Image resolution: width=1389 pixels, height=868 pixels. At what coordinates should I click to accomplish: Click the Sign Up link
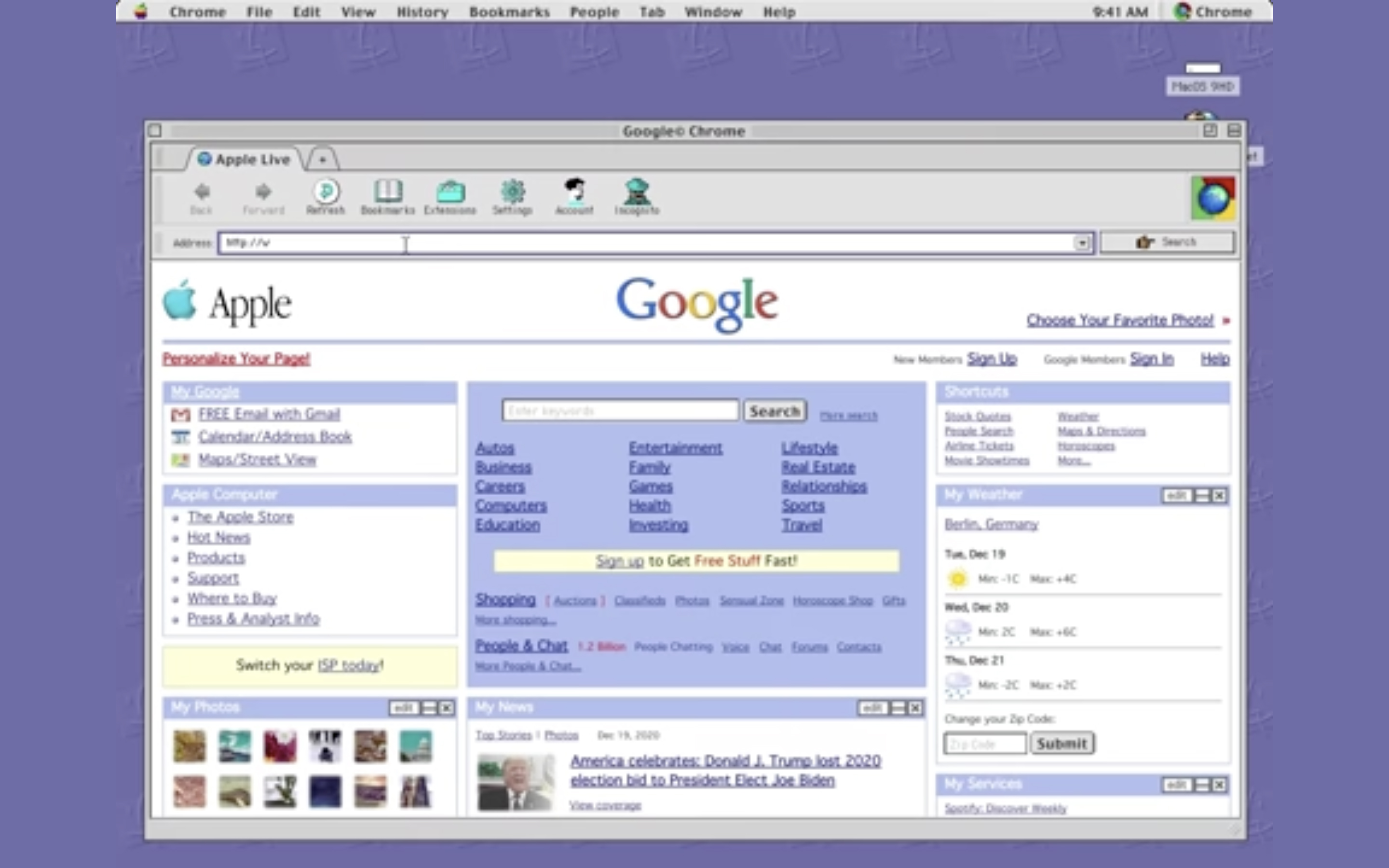(992, 359)
